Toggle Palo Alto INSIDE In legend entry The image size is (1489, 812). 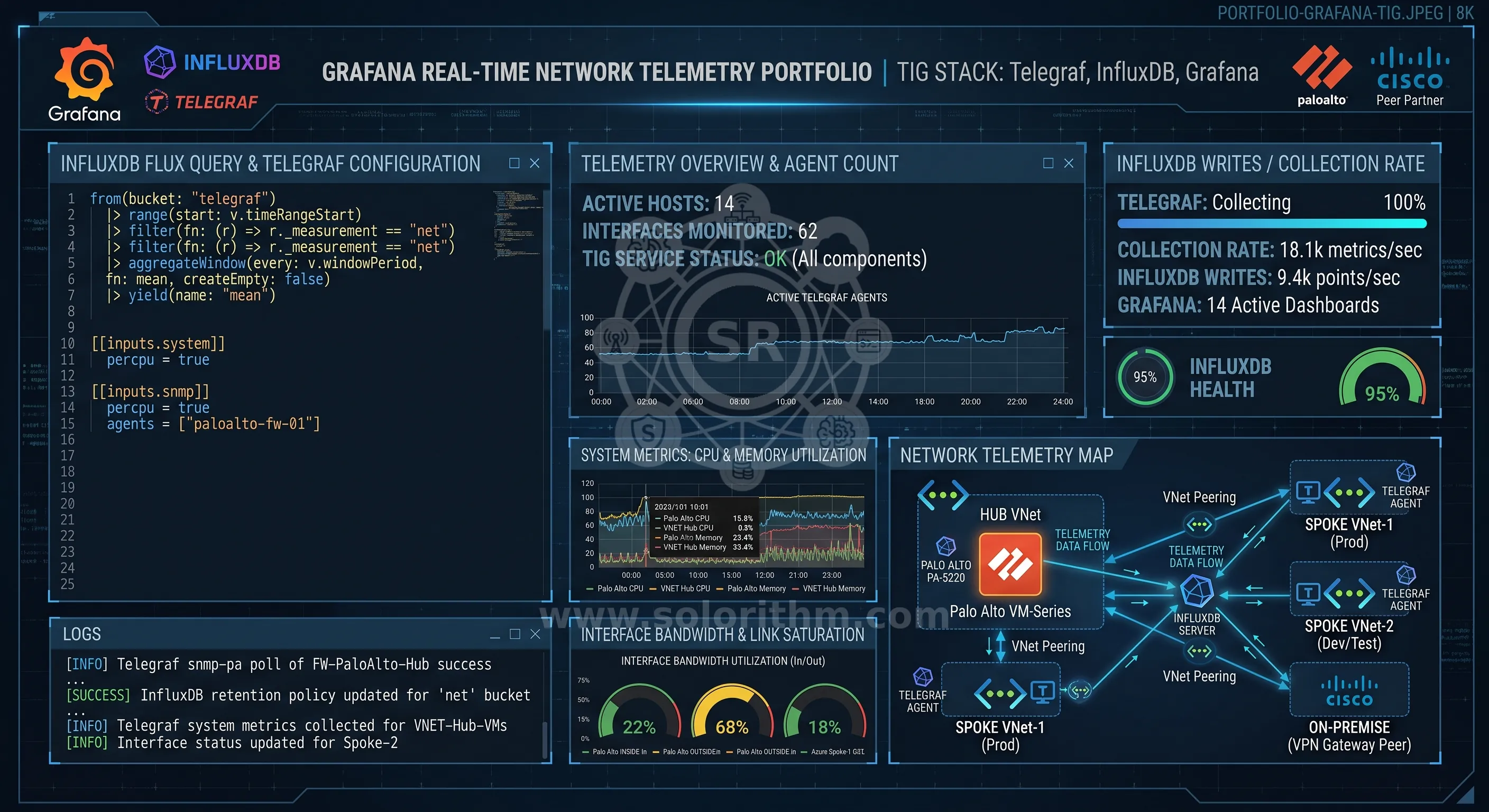[614, 752]
